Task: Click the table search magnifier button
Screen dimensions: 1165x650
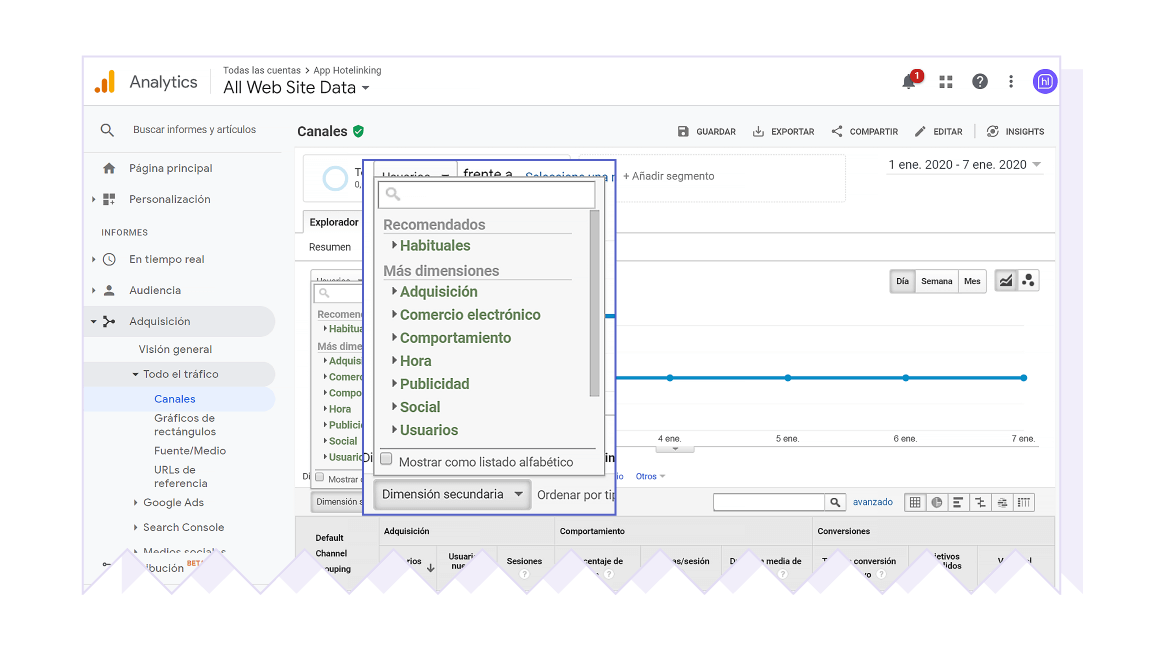Action: 835,502
